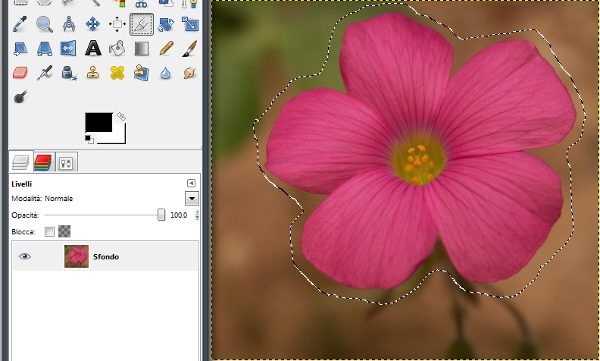The image size is (600, 361).
Task: Toggle the Blocca pixels lock checkbox
Action: click(x=49, y=232)
